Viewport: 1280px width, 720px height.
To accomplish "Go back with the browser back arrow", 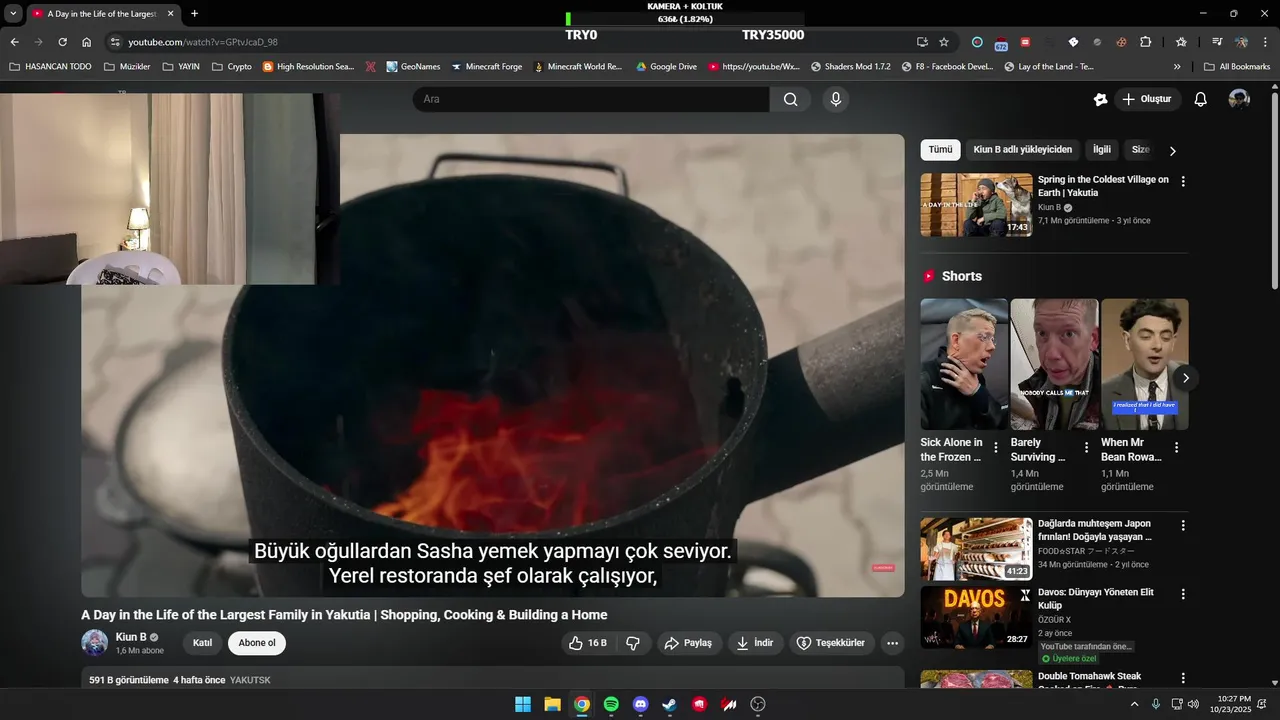I will [x=15, y=42].
